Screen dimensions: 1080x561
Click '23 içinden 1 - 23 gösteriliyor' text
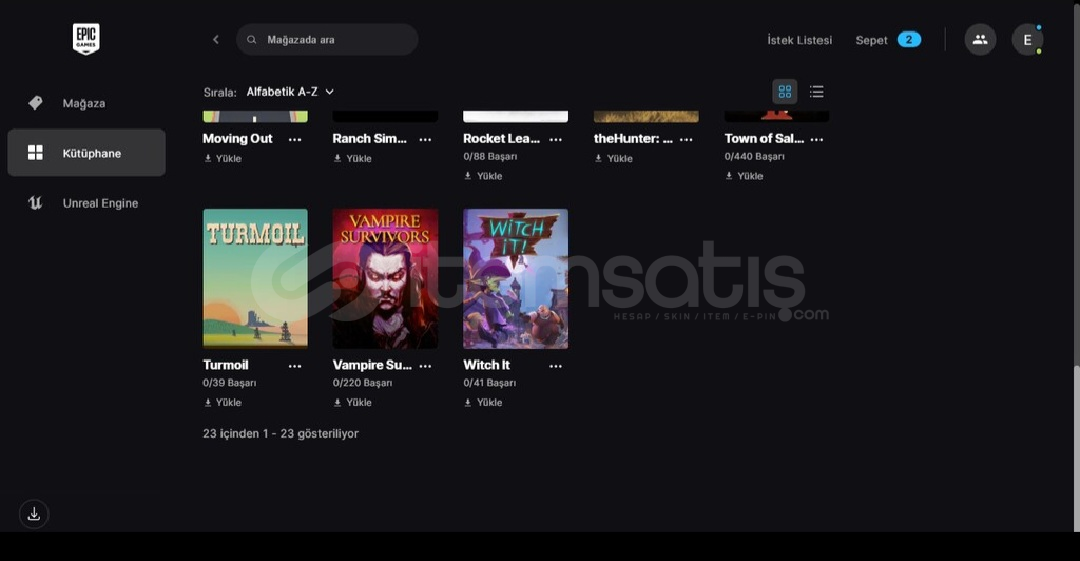(280, 434)
